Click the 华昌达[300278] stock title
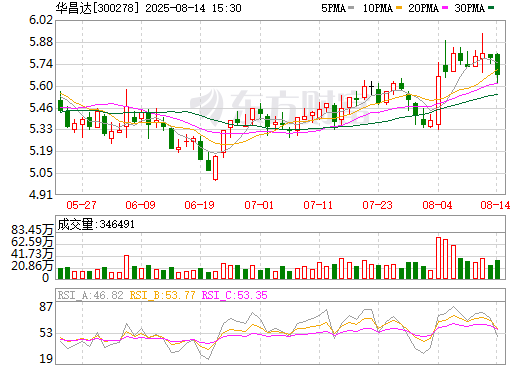 coord(97,8)
